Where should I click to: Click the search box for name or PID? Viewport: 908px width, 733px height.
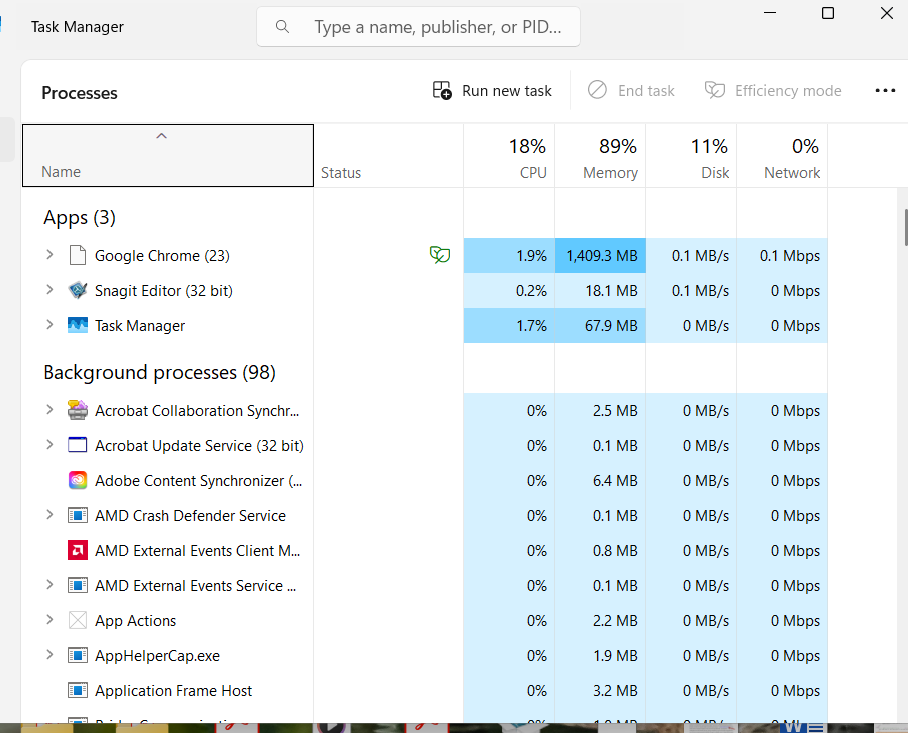coord(419,27)
